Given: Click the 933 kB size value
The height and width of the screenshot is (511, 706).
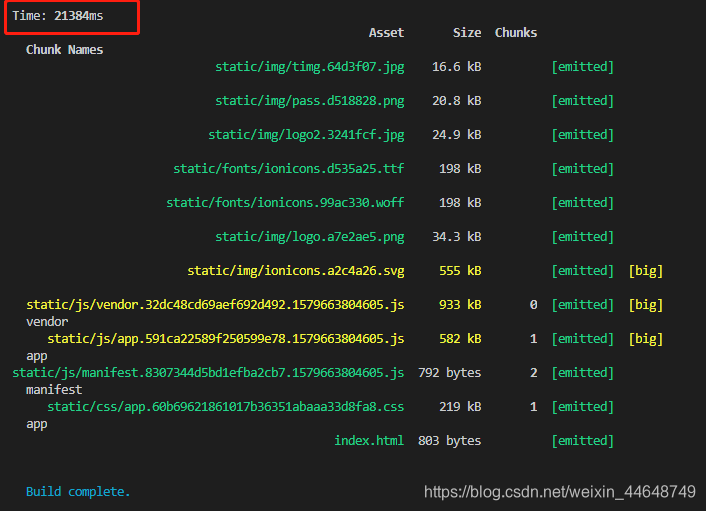Looking at the screenshot, I should click(460, 305).
